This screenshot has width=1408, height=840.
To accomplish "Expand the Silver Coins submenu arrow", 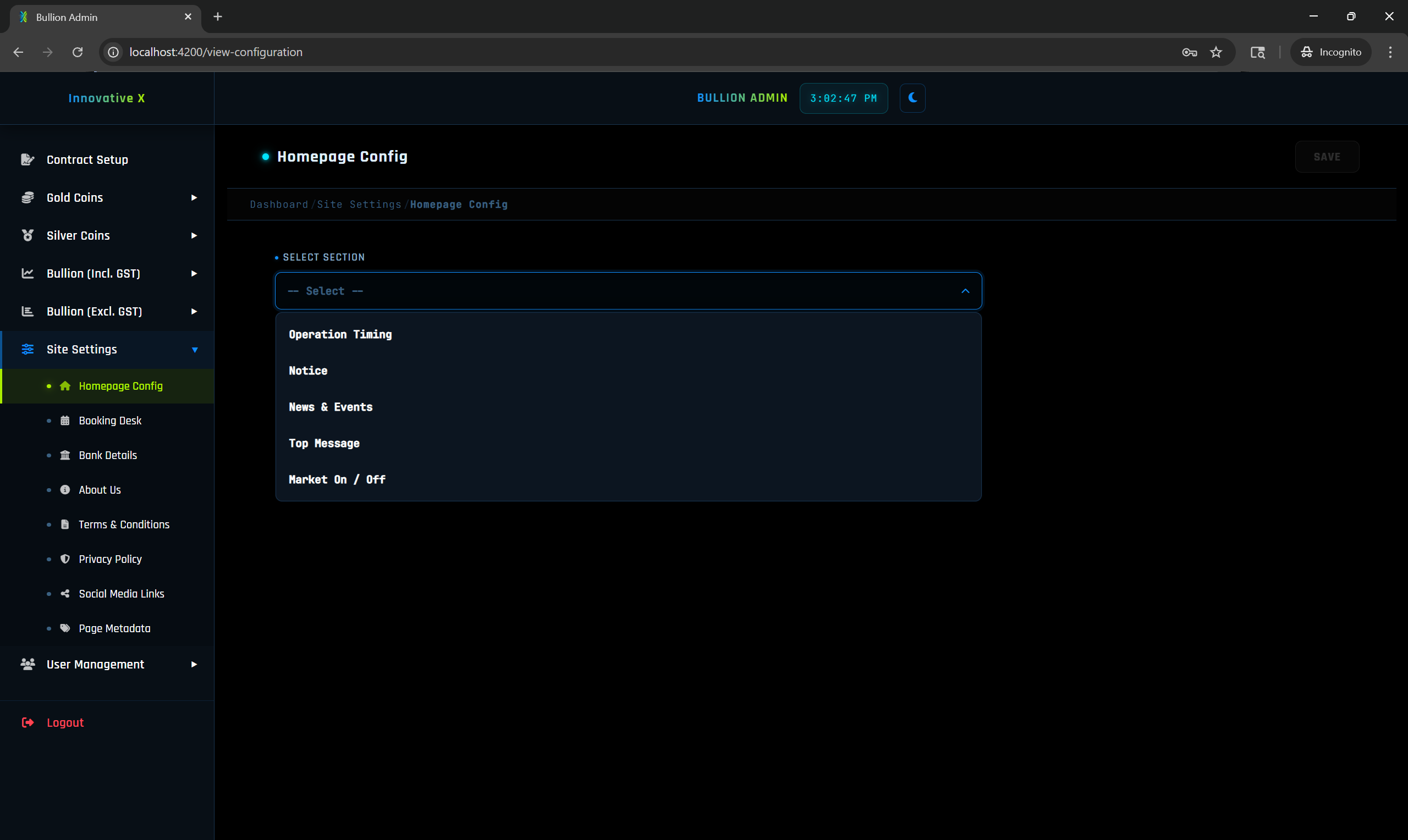I will click(194, 235).
